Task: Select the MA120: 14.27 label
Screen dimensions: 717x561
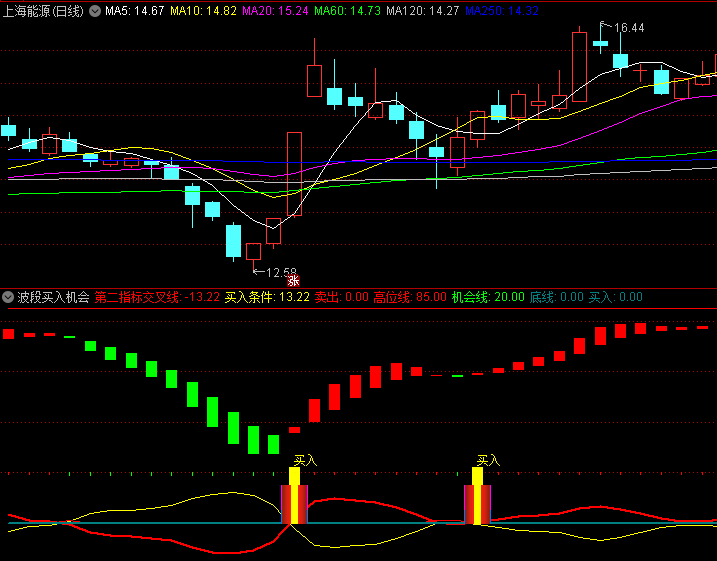Action: click(x=423, y=11)
